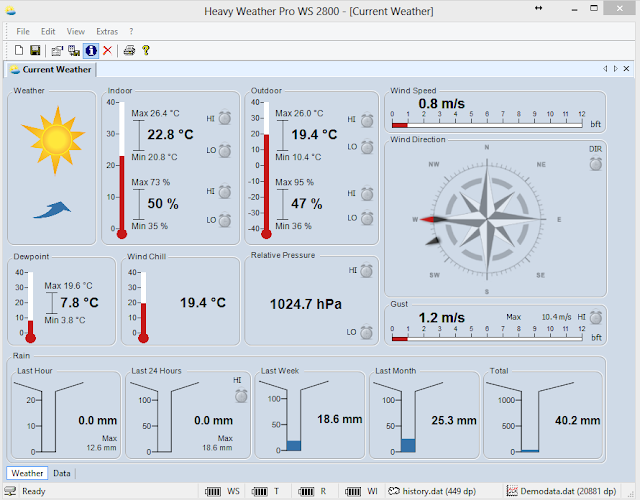Click the Indoor thermometer gauge

[122, 169]
